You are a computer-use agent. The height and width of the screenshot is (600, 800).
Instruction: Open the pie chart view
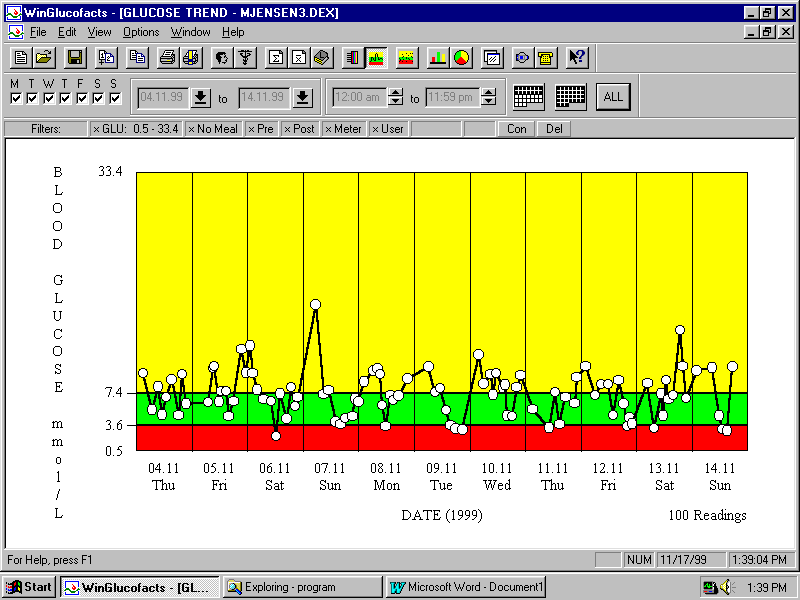[x=461, y=57]
